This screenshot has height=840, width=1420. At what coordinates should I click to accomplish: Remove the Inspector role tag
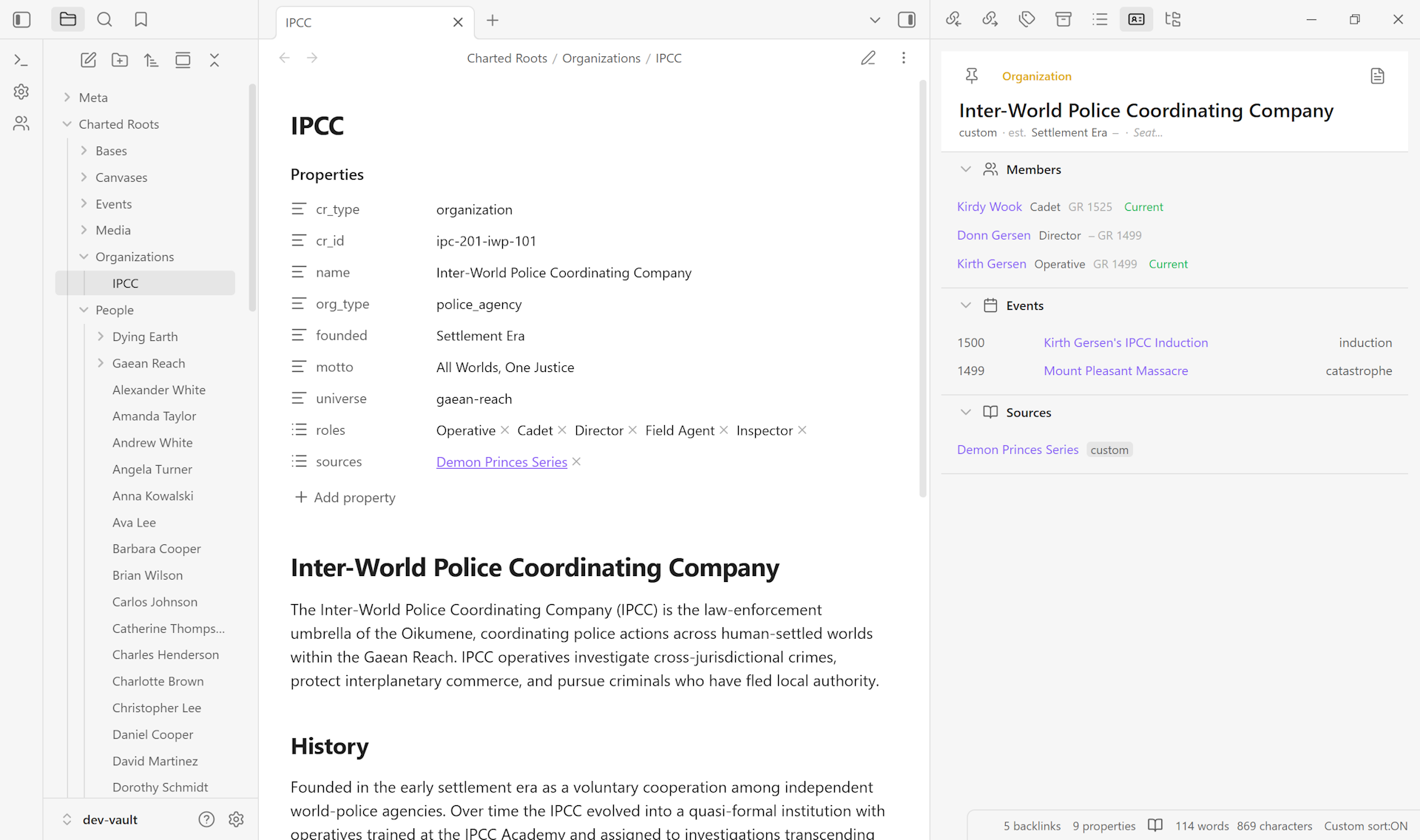[x=802, y=430]
